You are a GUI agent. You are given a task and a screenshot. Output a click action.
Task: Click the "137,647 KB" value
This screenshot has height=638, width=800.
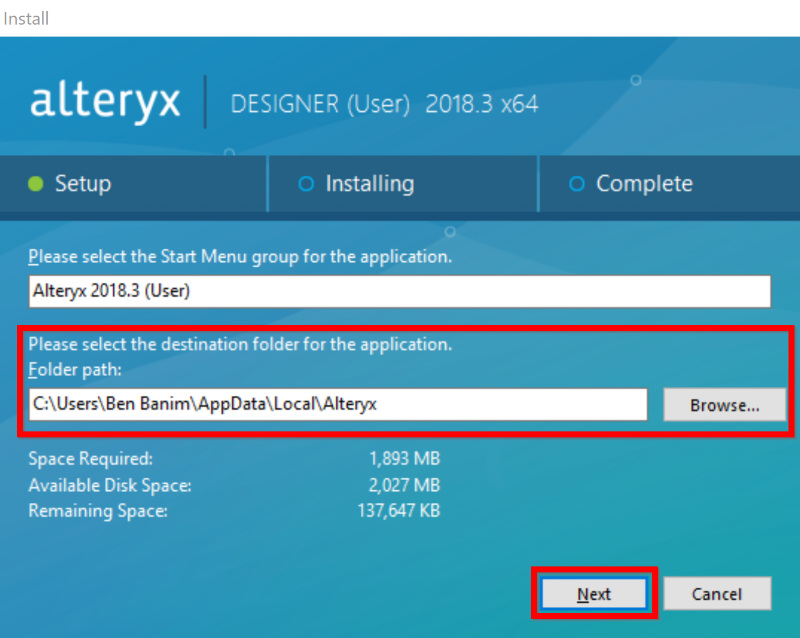pyautogui.click(x=399, y=510)
